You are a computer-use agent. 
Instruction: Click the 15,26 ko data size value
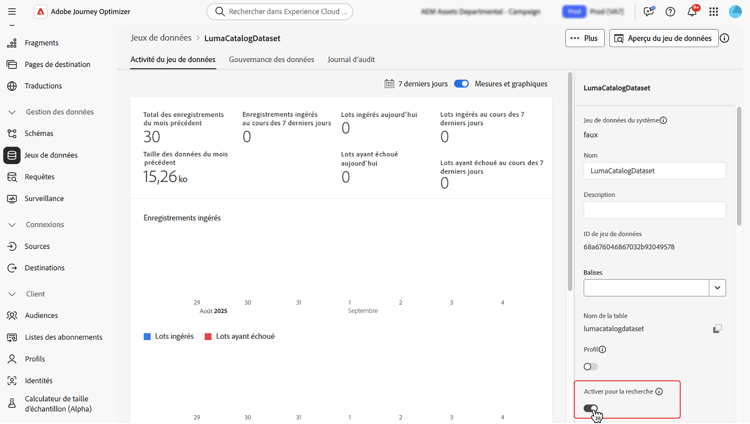[165, 177]
